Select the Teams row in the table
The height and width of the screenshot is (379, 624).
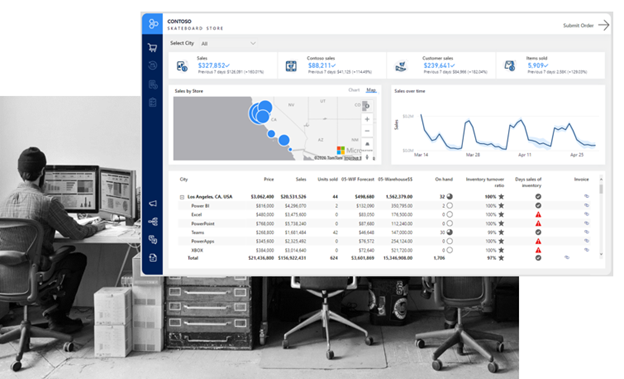(x=384, y=232)
